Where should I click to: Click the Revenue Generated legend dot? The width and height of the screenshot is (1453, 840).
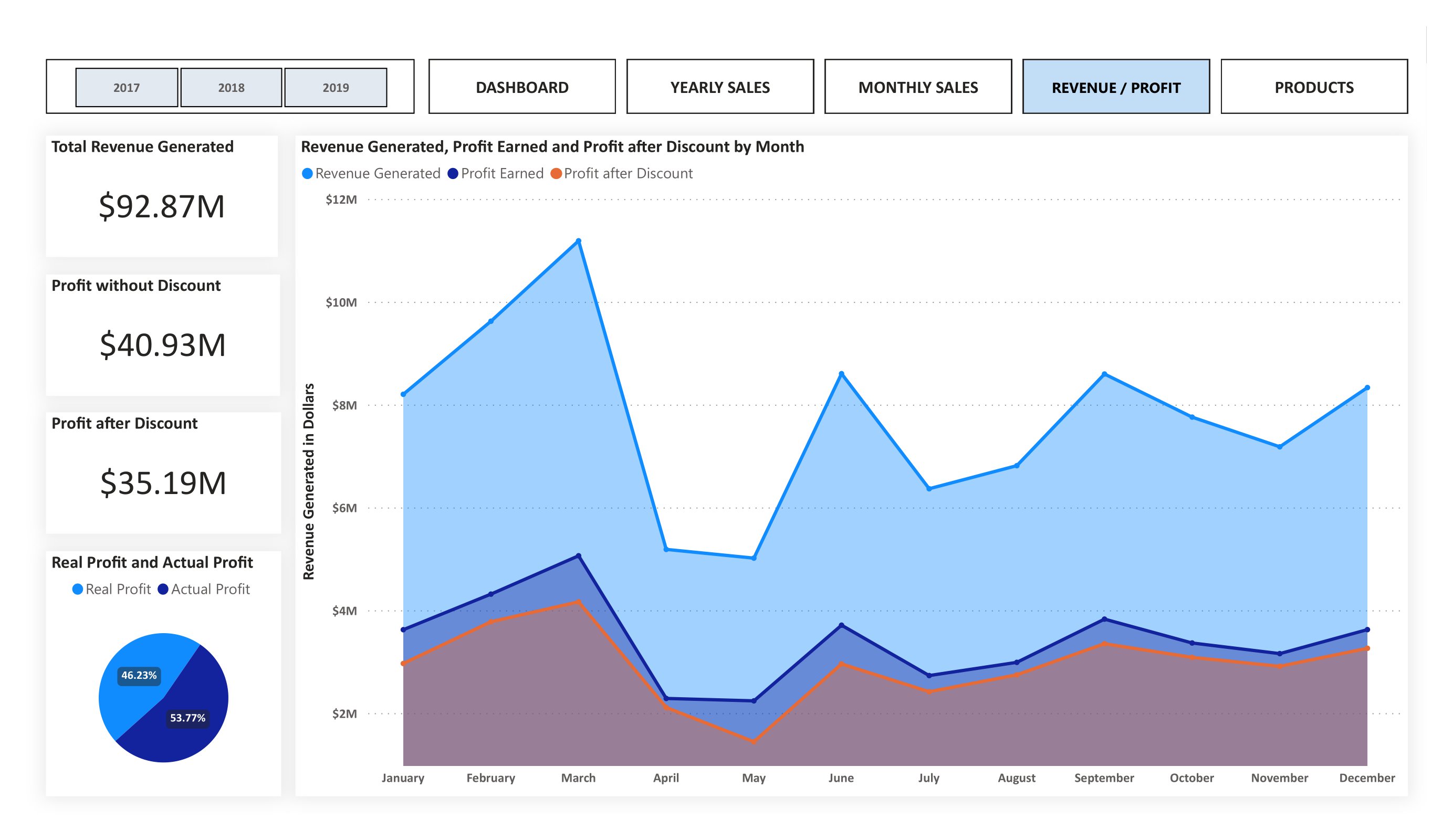click(307, 173)
